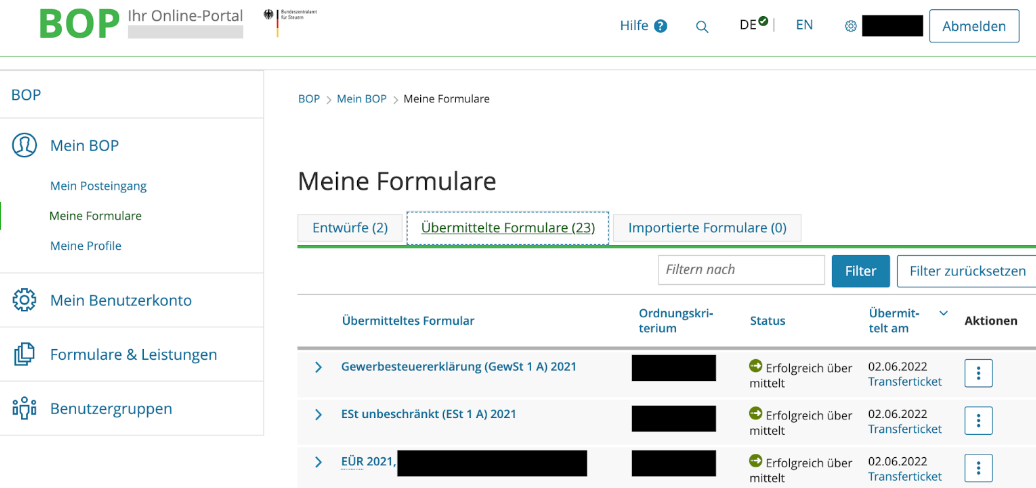
Task: Go to BOP in breadcrumb
Action: pyautogui.click(x=309, y=99)
